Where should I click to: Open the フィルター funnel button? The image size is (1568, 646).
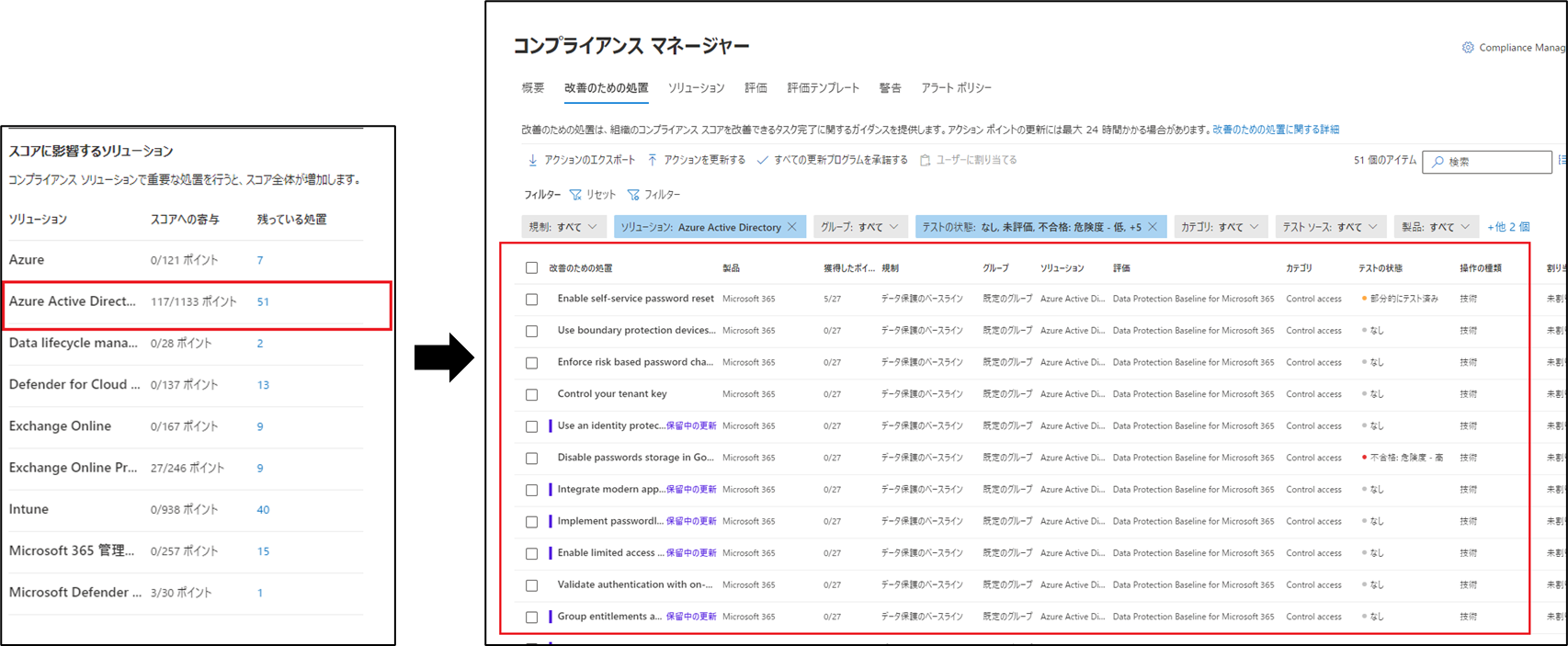point(653,195)
